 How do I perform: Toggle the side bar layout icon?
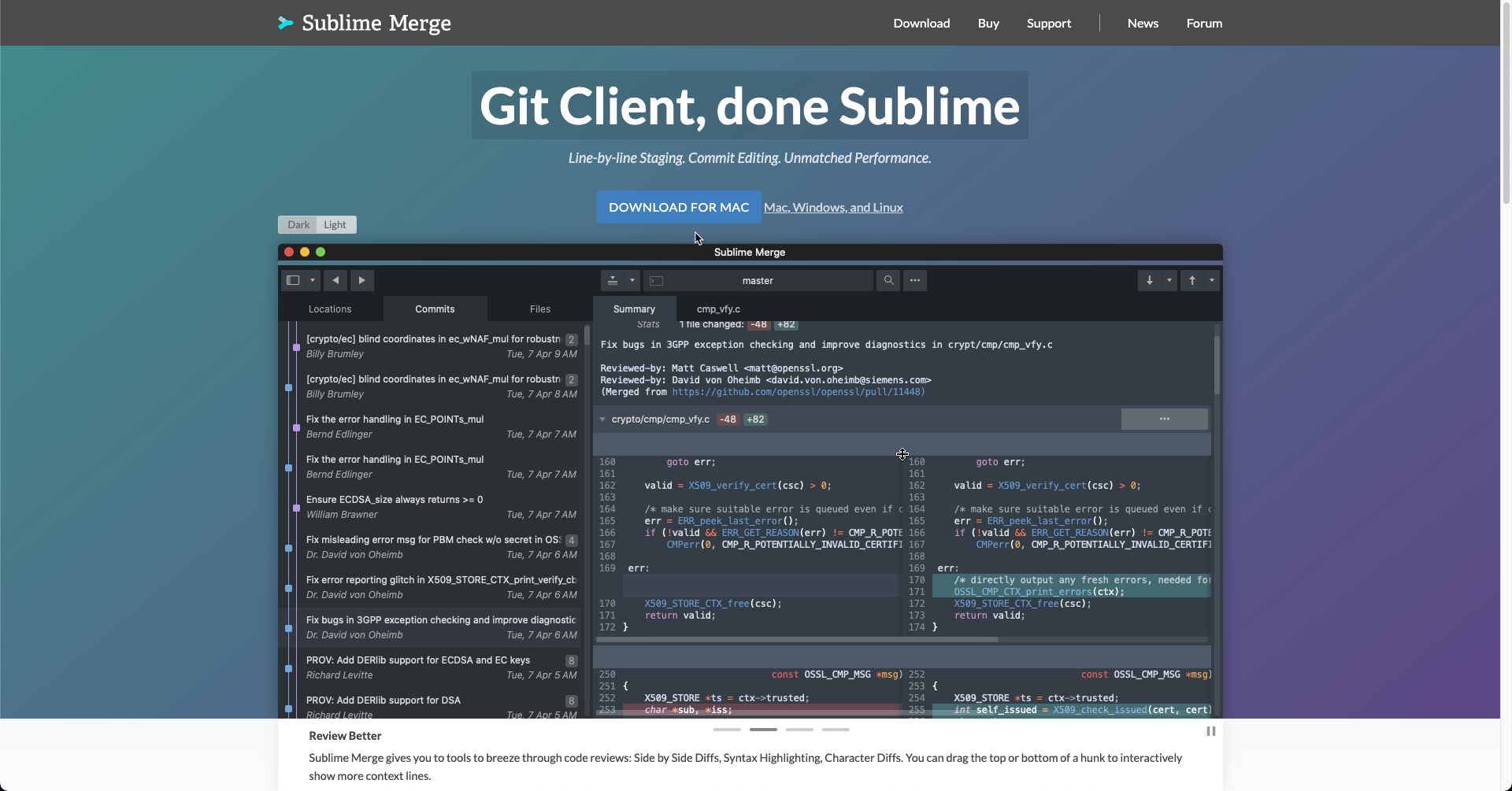[293, 280]
